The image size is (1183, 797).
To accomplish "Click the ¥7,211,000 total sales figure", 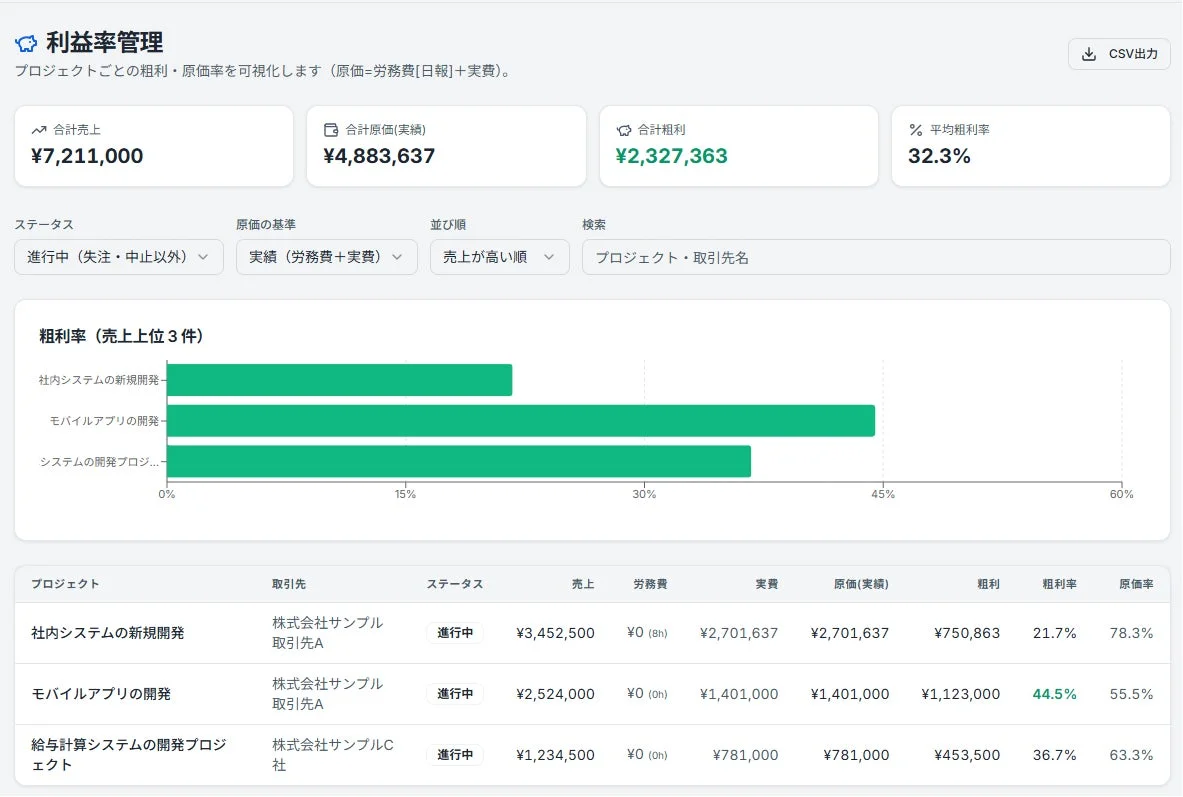I will [87, 156].
